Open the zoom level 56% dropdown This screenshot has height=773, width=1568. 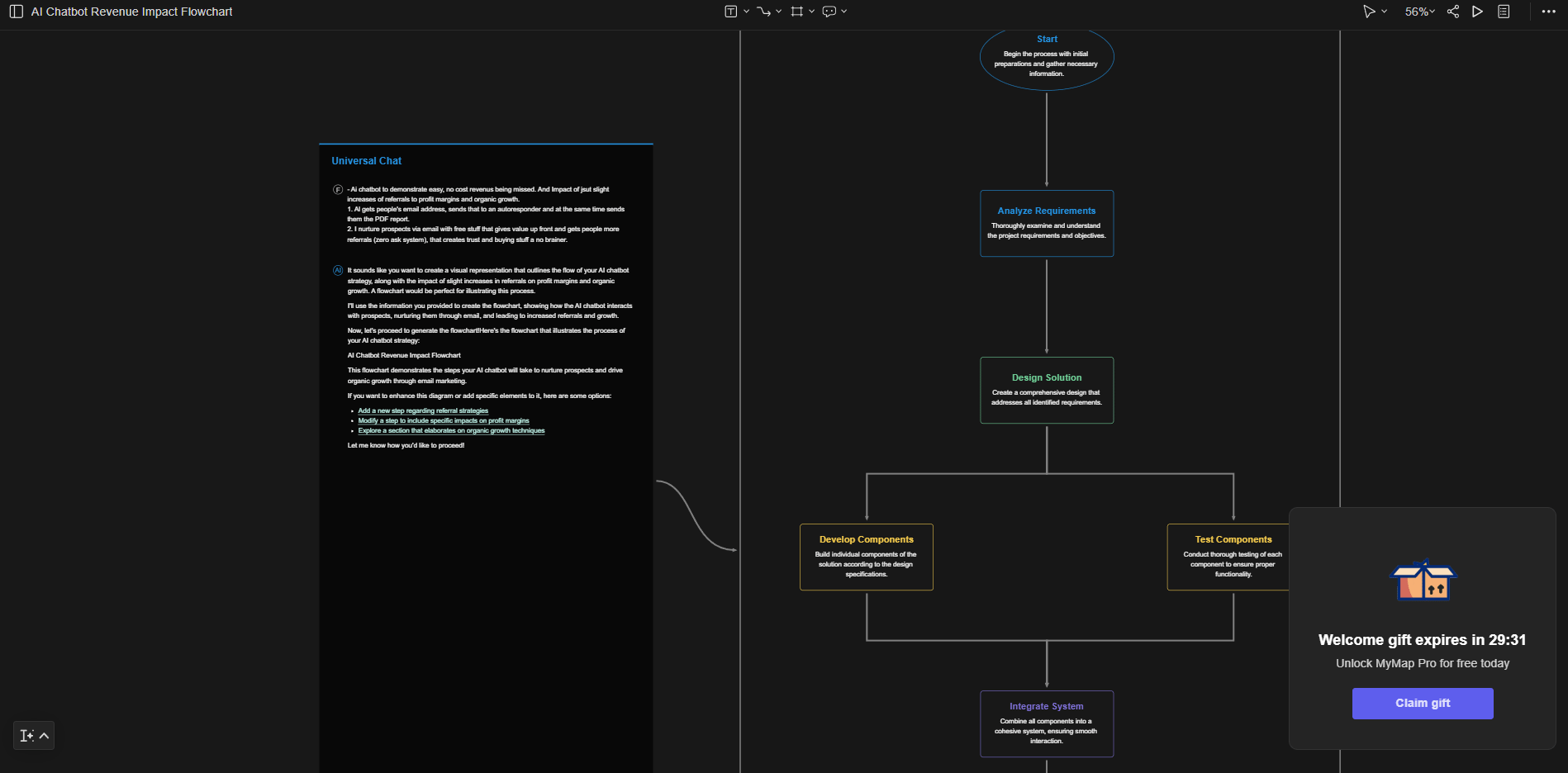(1418, 11)
